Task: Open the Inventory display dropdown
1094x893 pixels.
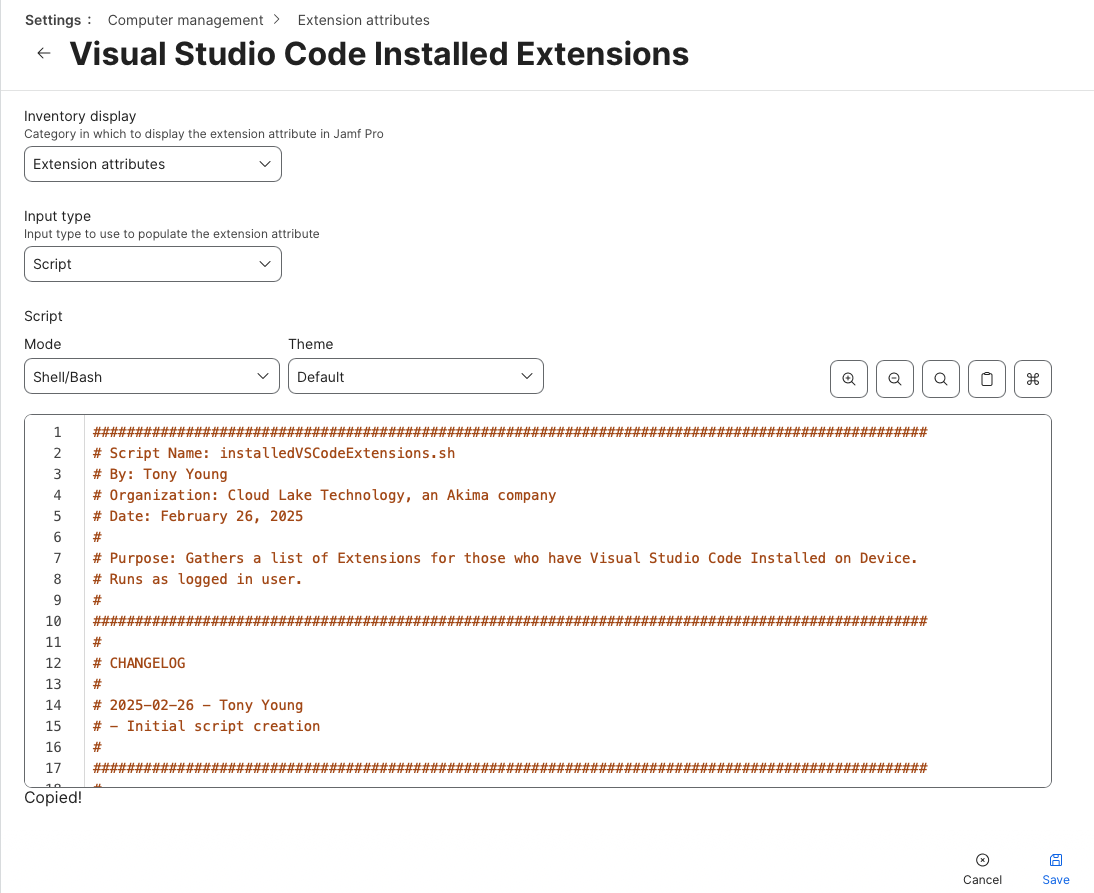Action: point(153,164)
